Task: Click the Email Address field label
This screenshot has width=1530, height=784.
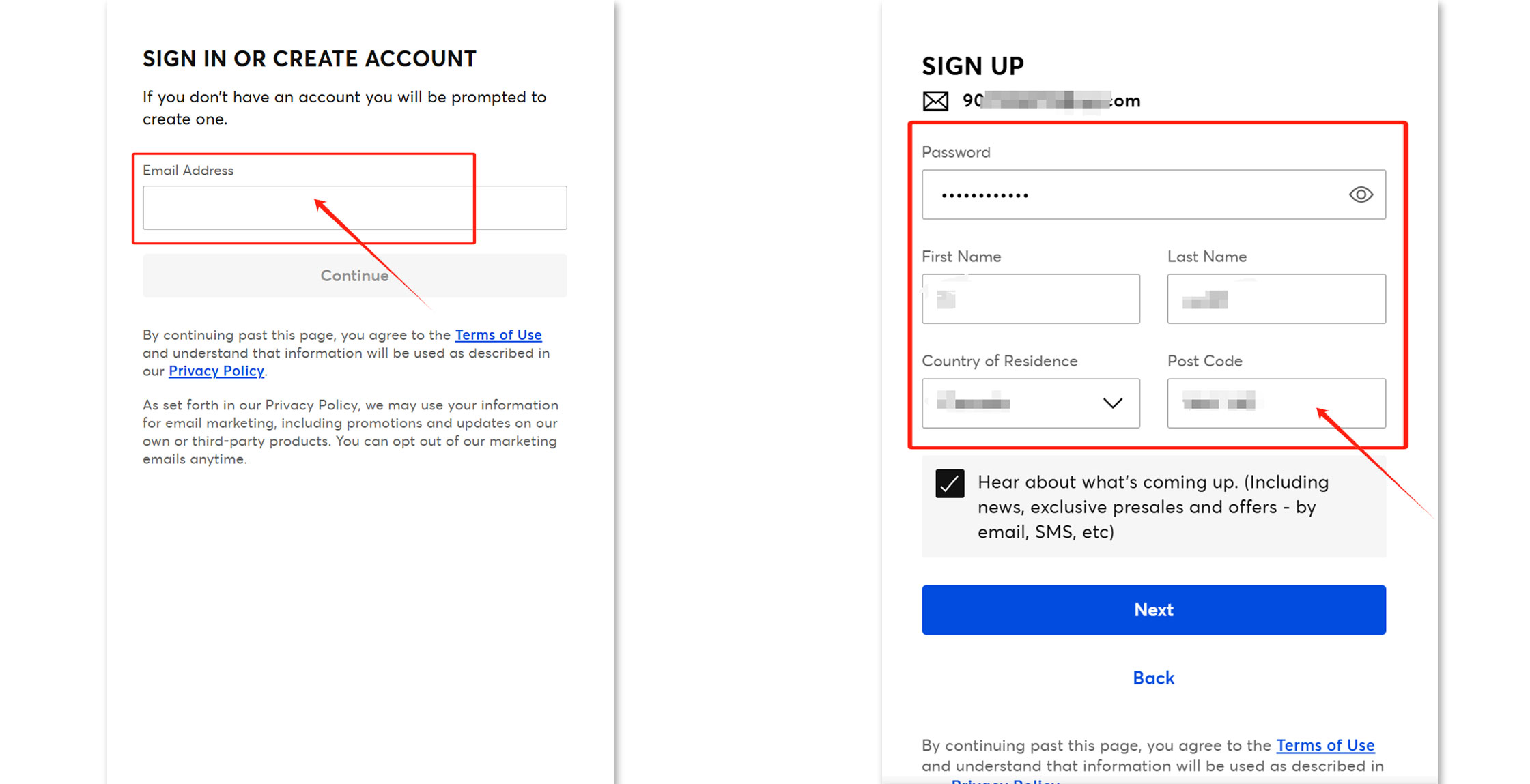Action: pos(188,171)
